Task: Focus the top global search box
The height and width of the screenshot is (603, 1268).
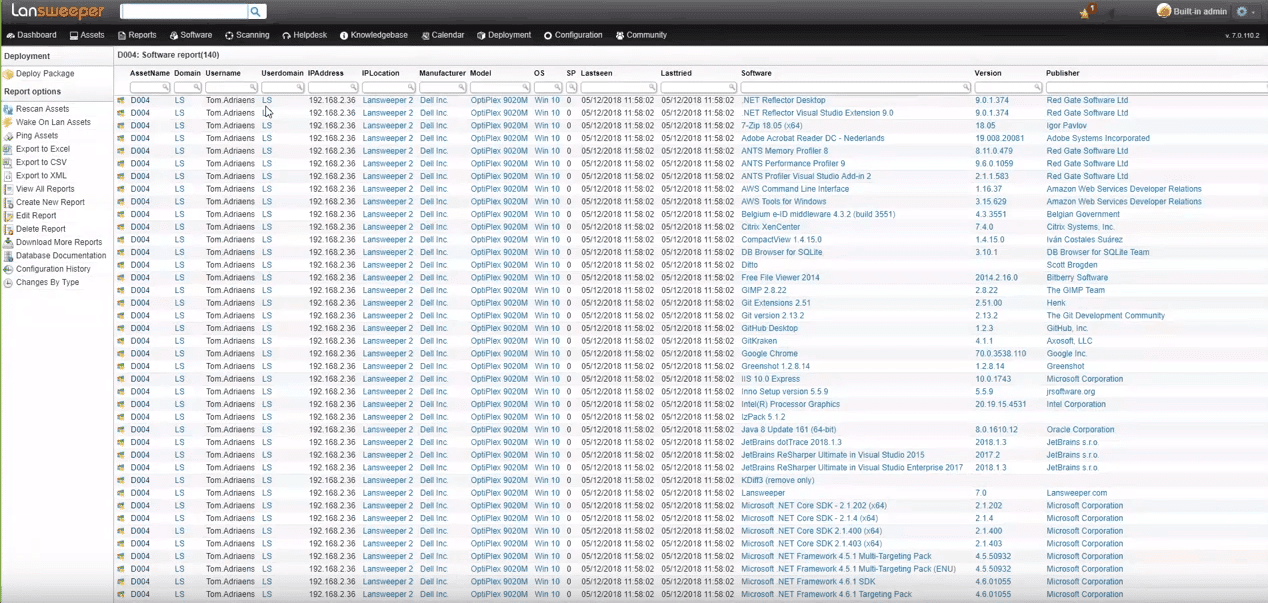Action: pos(184,12)
